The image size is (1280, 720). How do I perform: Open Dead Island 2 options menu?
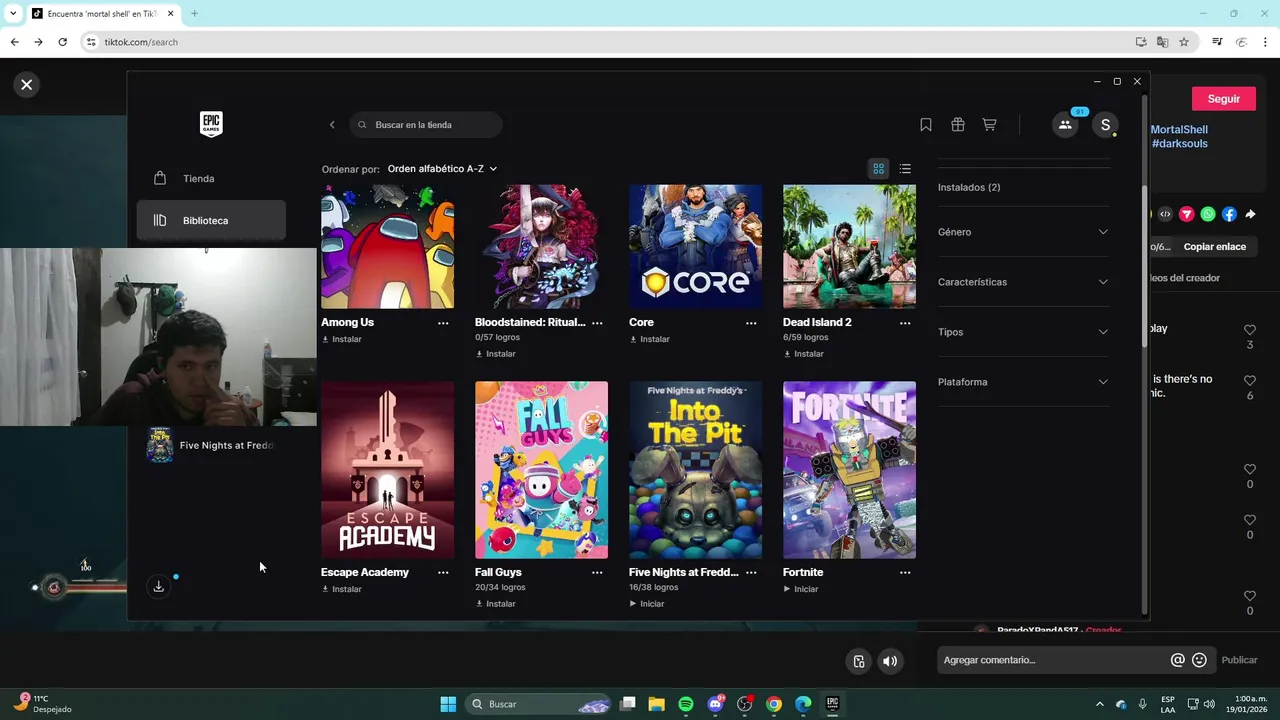click(x=905, y=323)
